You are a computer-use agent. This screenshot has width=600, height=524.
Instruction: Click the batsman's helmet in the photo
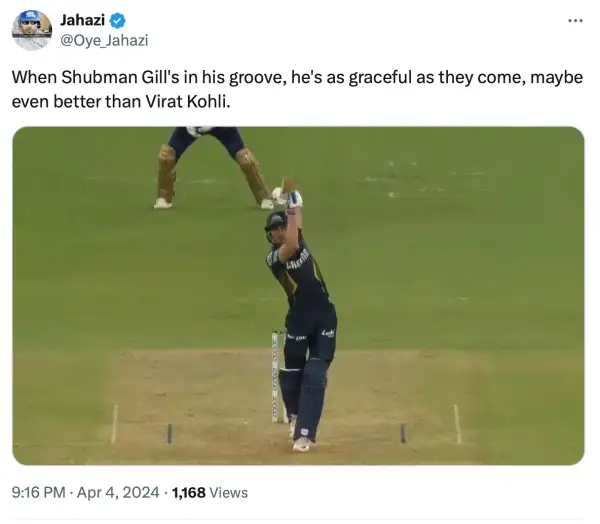click(x=275, y=224)
